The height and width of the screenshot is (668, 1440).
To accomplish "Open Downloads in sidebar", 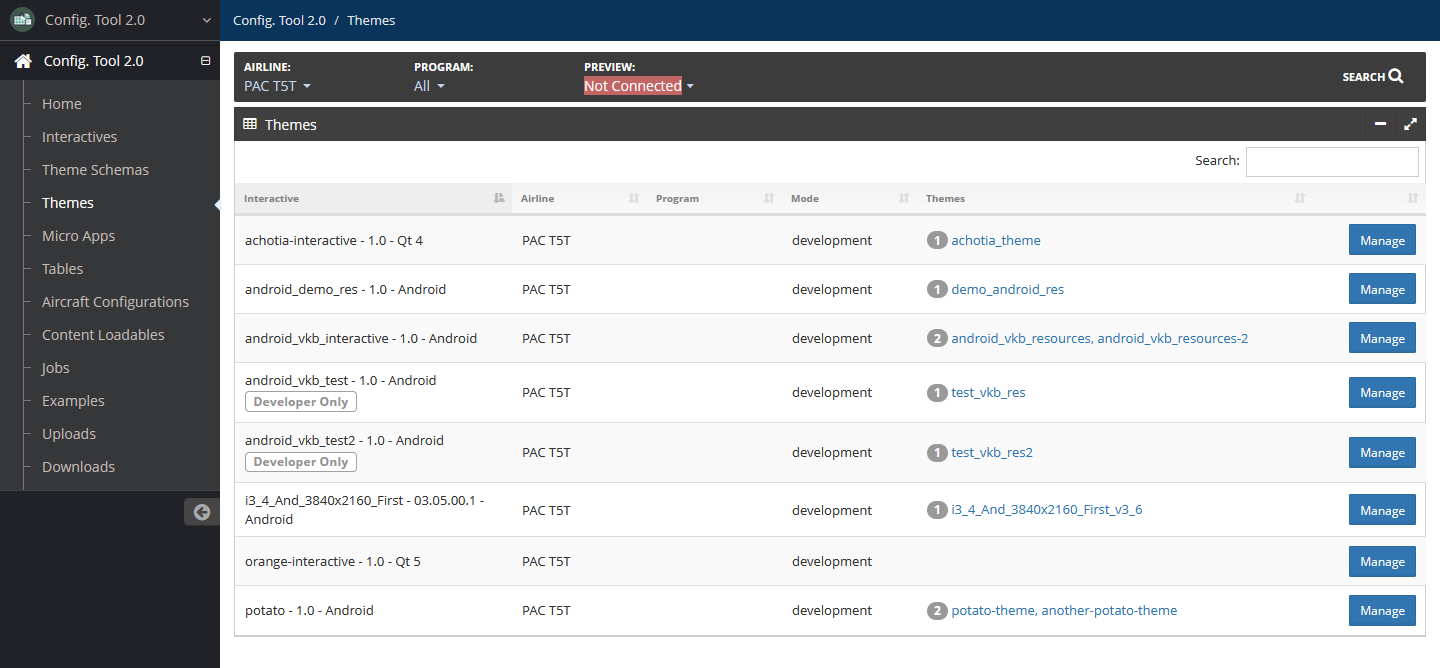I will pyautogui.click(x=78, y=467).
